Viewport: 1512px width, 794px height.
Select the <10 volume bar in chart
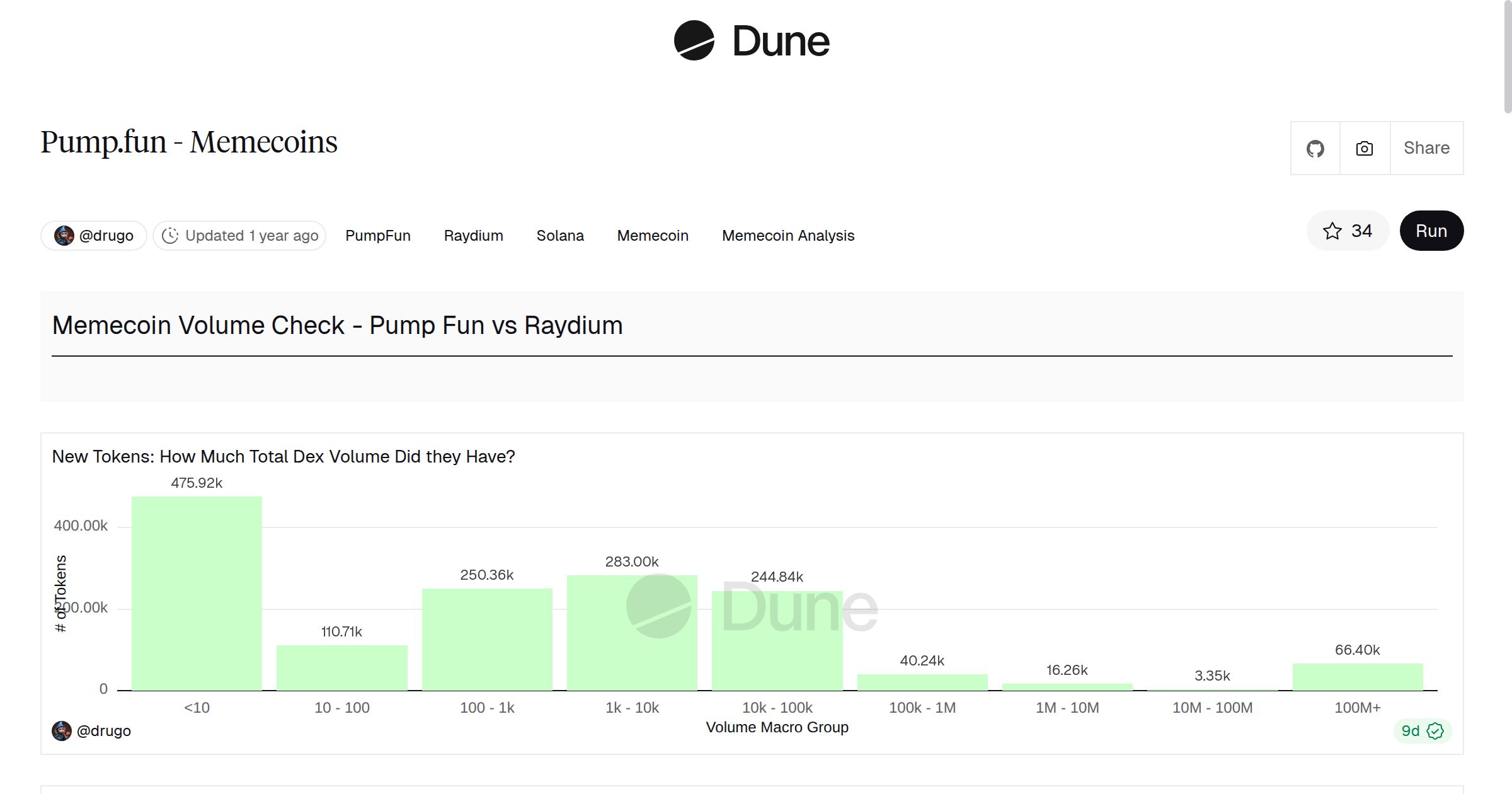tap(197, 592)
